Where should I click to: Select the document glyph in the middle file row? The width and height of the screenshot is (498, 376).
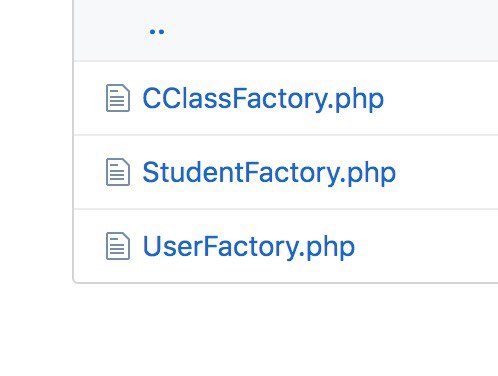(118, 172)
